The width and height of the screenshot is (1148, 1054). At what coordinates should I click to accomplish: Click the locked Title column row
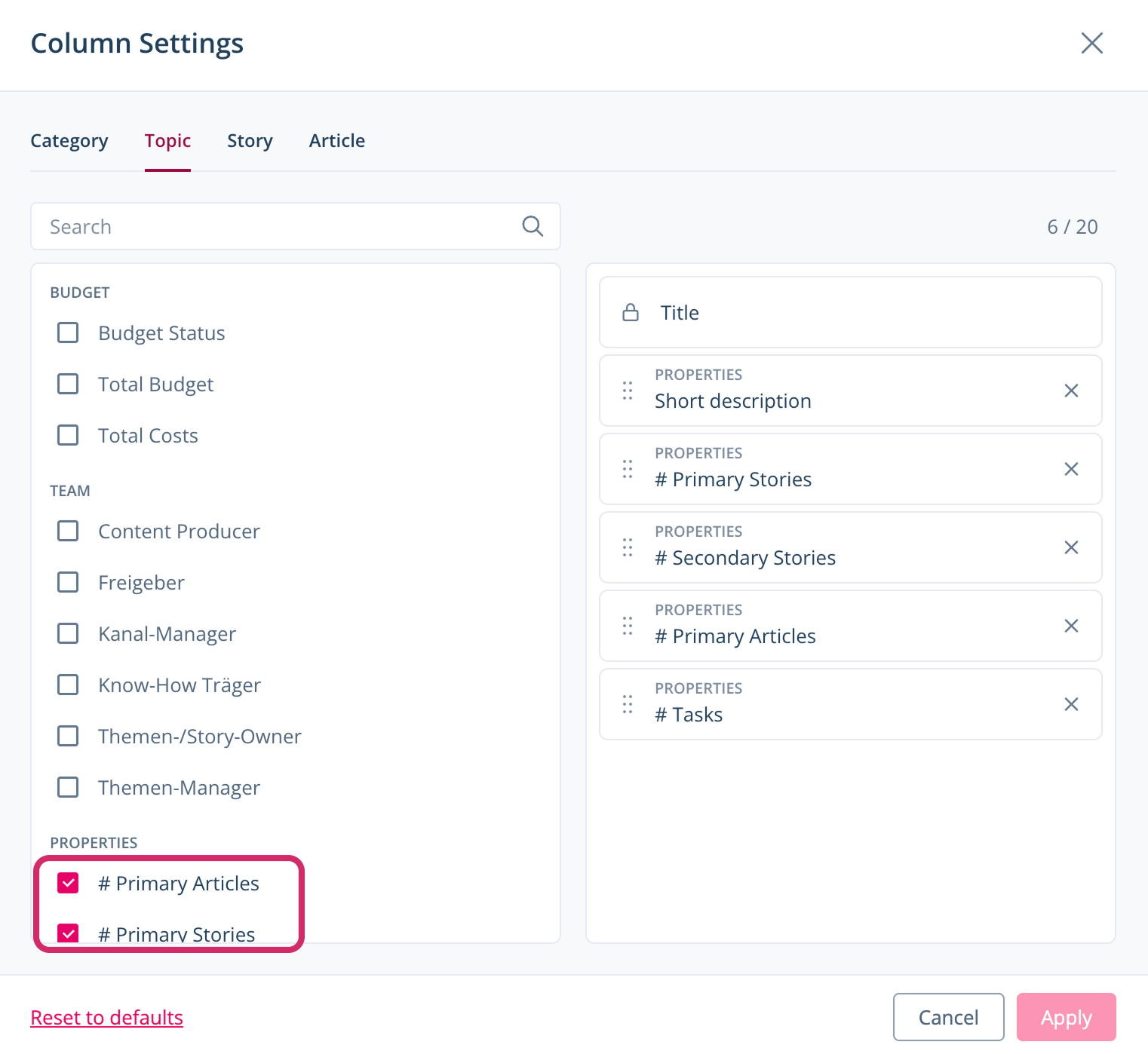(851, 312)
